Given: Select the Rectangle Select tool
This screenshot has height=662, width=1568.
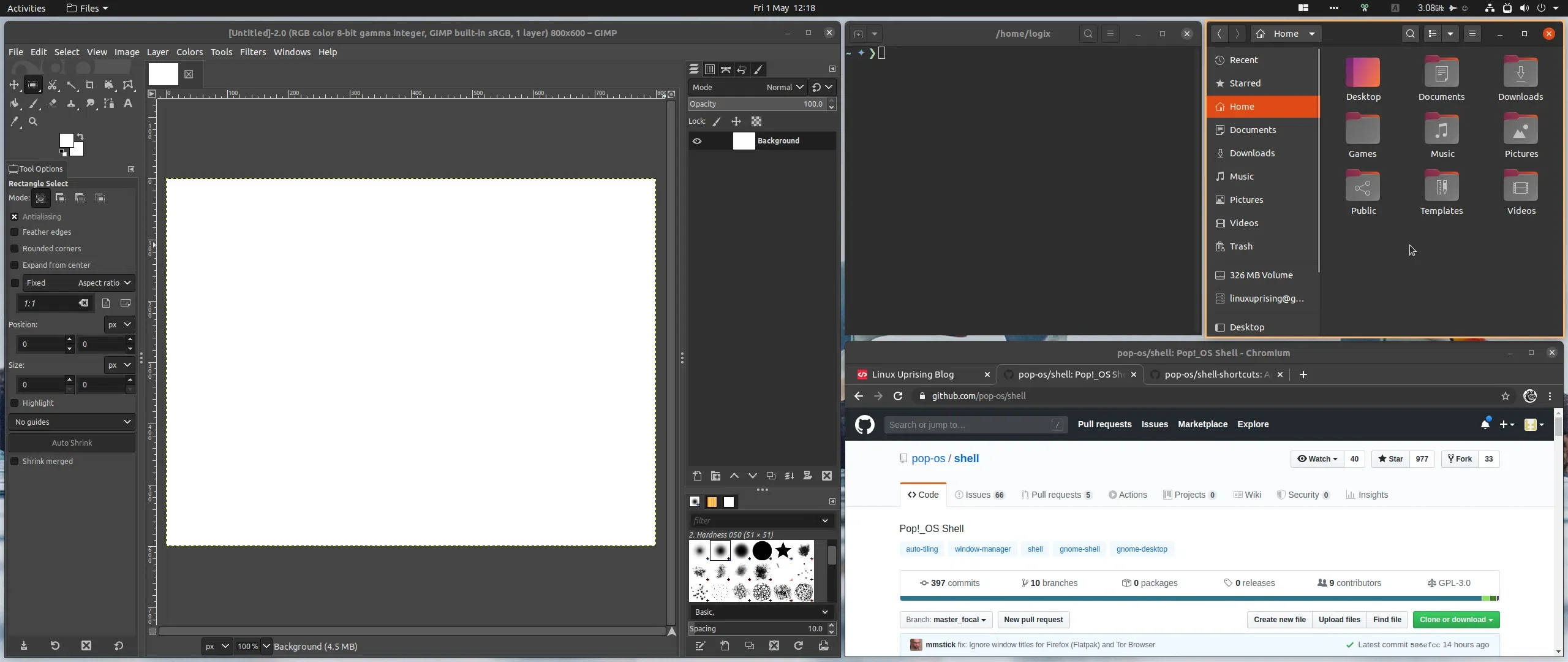Looking at the screenshot, I should click(33, 85).
